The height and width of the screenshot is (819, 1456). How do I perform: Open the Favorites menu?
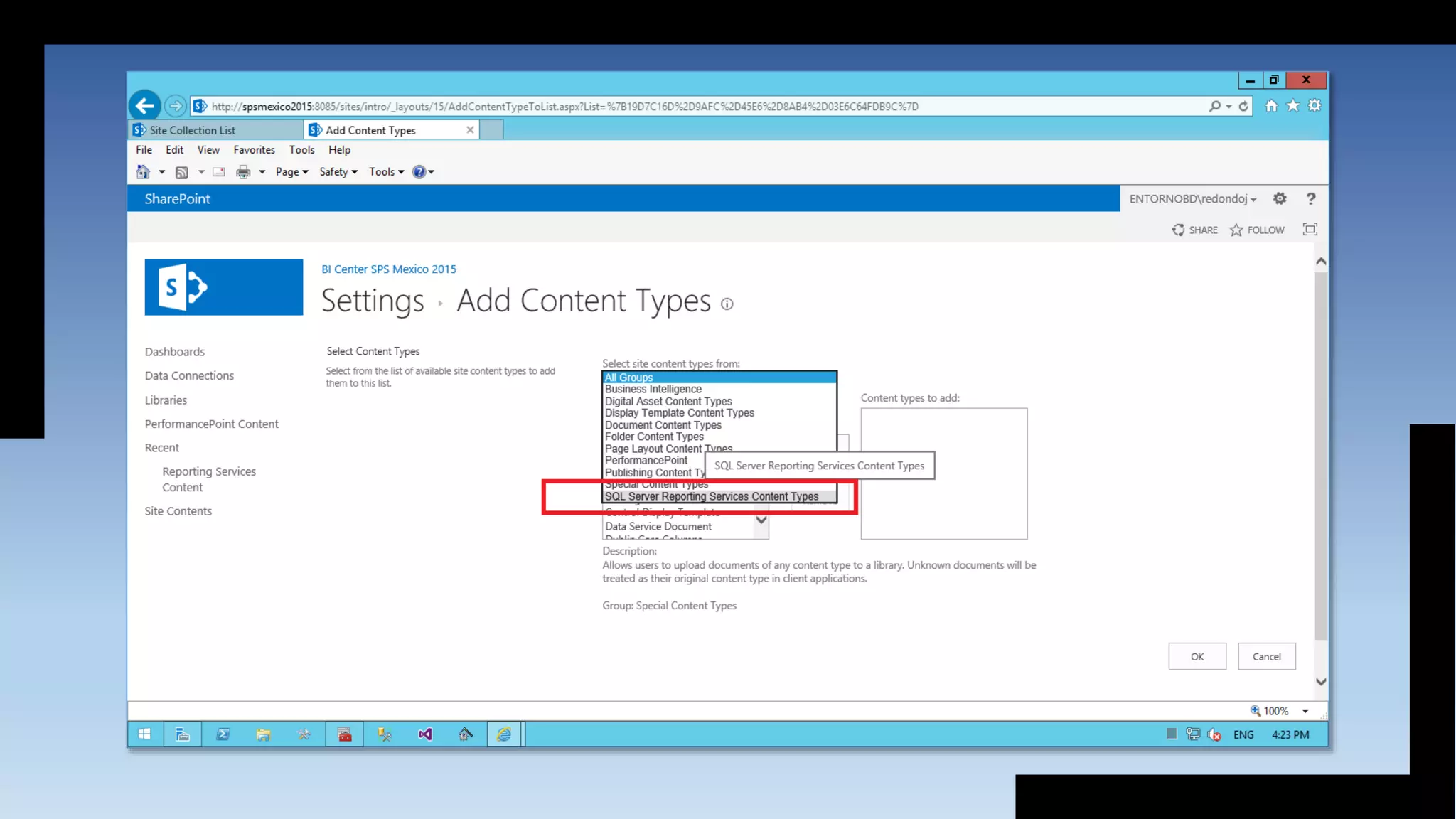pyautogui.click(x=254, y=150)
